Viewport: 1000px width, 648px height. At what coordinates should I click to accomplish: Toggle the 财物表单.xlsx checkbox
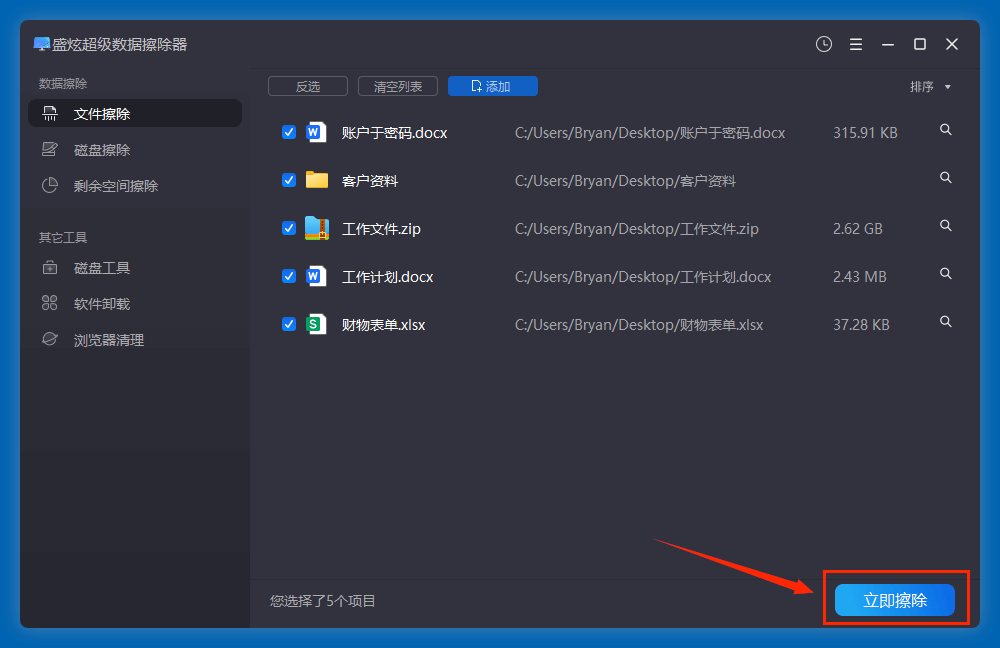[289, 324]
